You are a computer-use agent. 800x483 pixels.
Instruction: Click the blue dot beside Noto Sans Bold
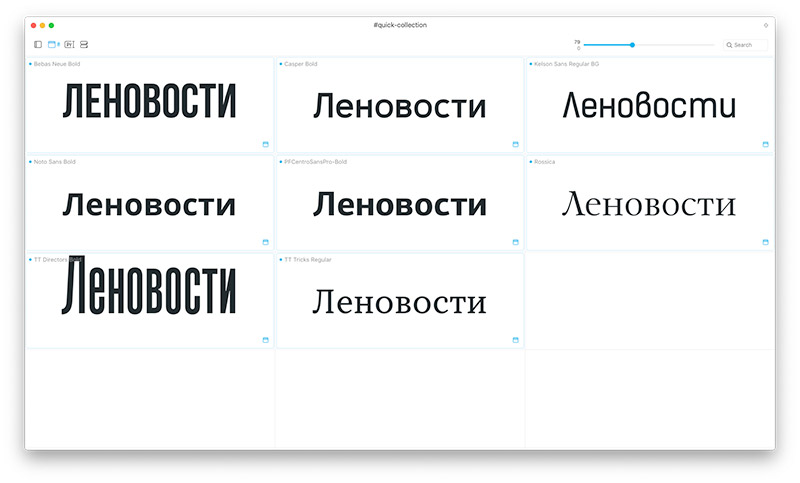click(x=30, y=162)
